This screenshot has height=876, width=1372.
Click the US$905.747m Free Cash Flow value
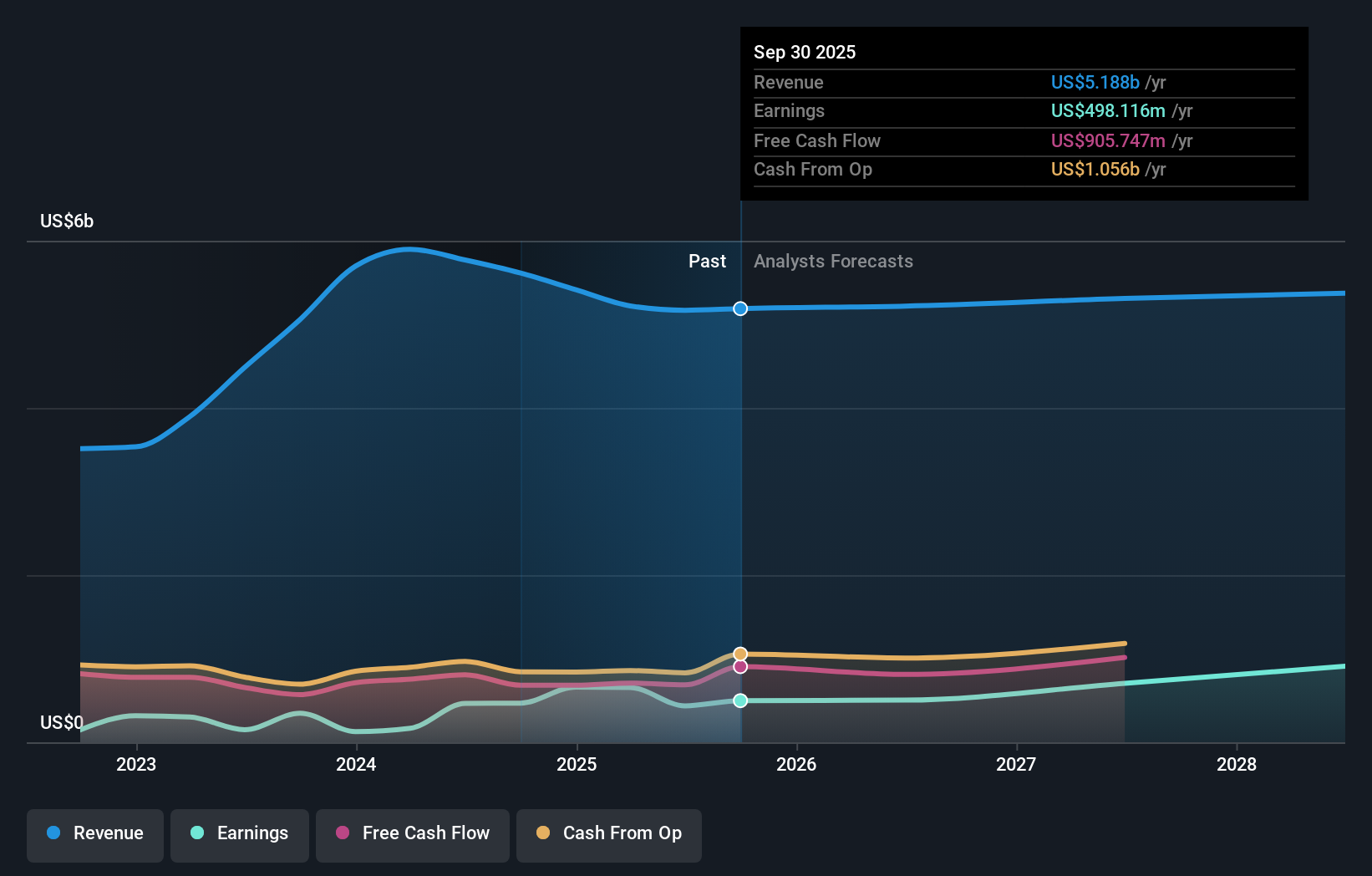point(1107,140)
